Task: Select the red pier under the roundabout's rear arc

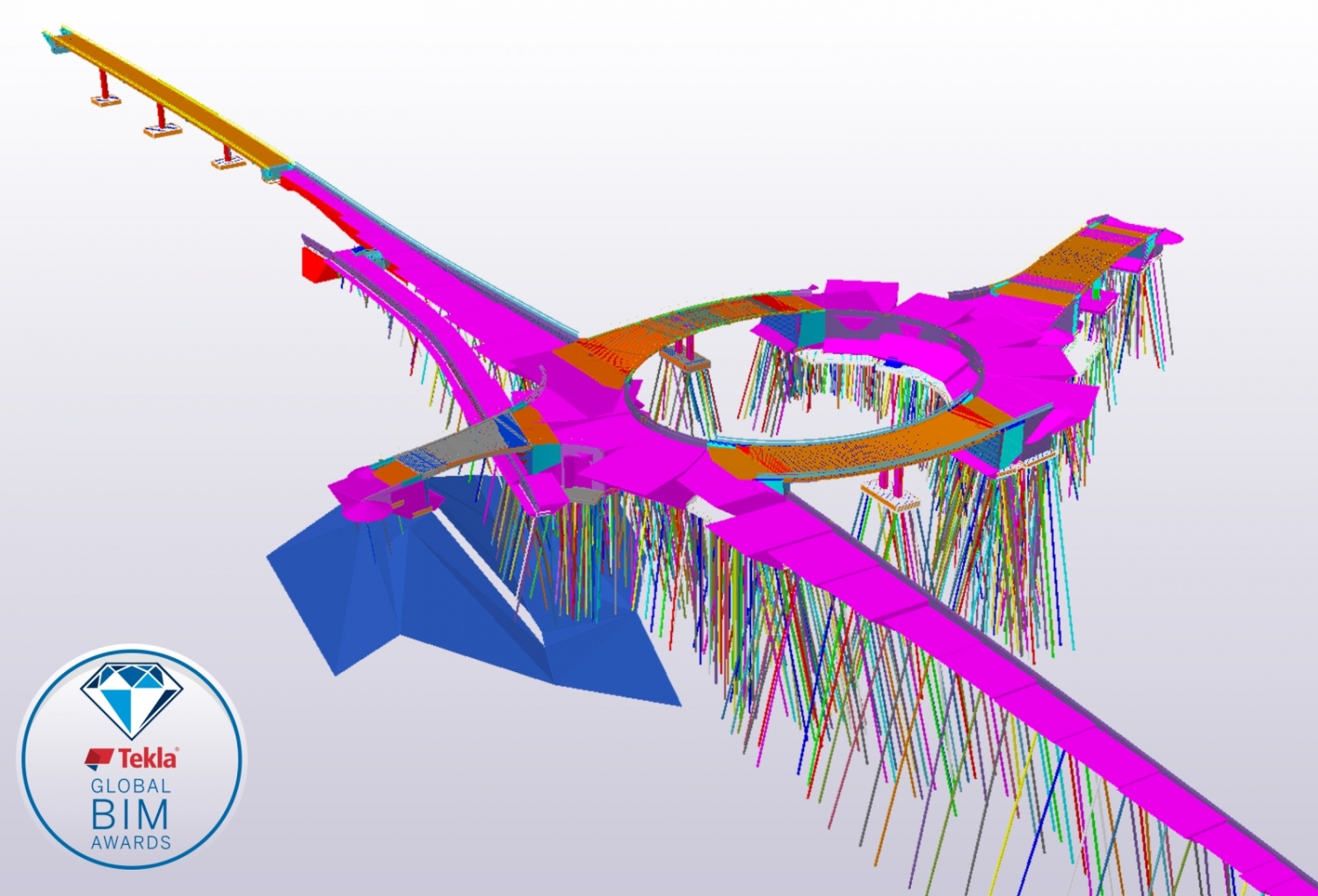Action: tap(691, 349)
